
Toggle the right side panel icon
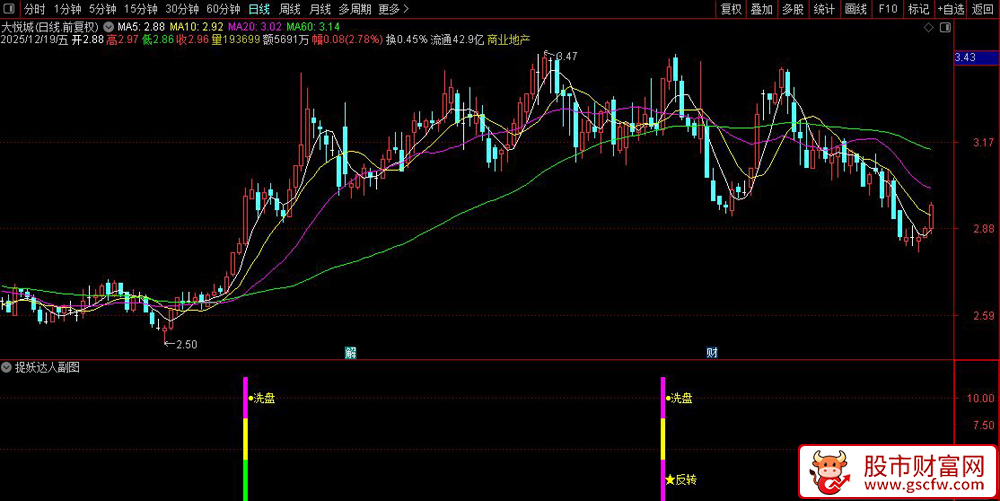click(945, 27)
